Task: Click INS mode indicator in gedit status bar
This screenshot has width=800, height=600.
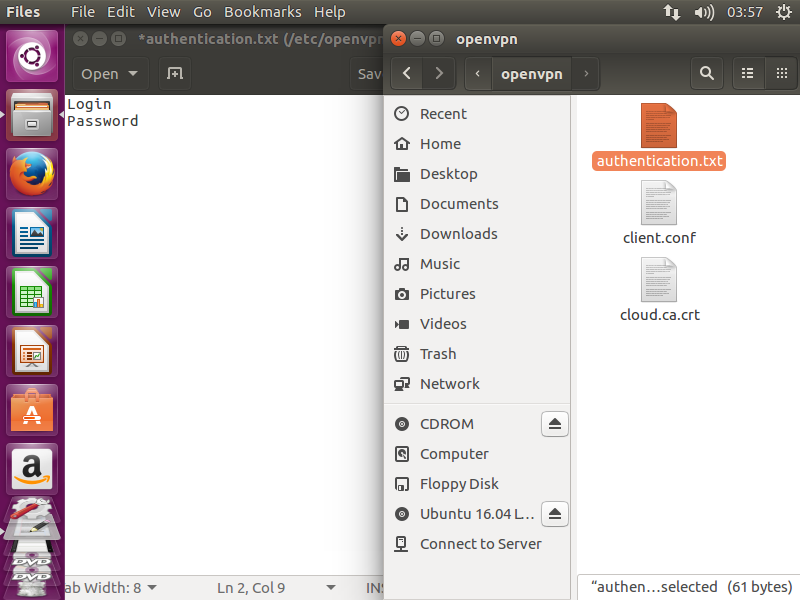Action: [374, 588]
